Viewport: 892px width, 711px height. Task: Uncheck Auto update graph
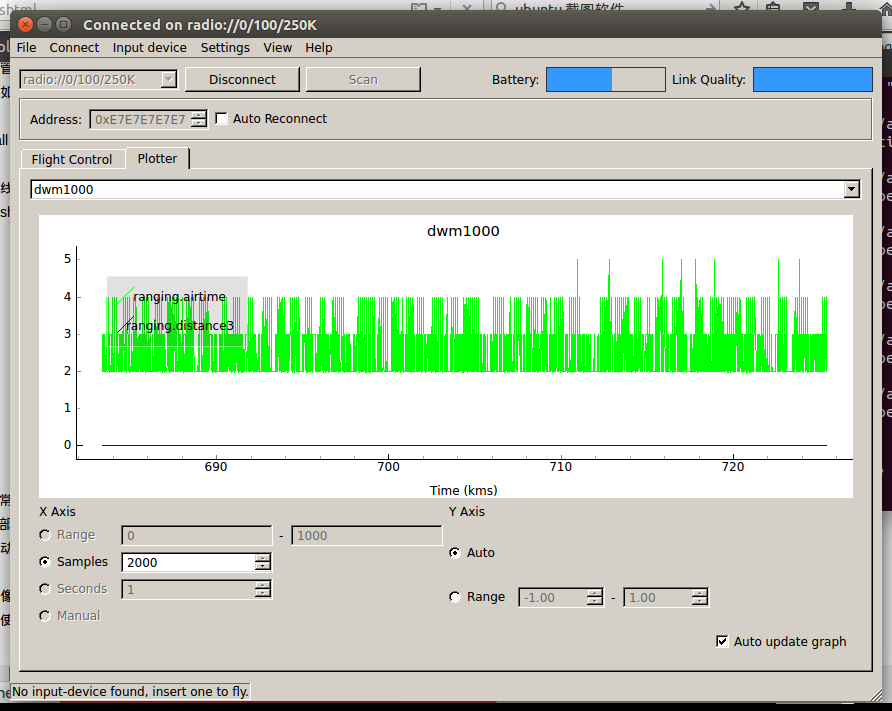[723, 641]
